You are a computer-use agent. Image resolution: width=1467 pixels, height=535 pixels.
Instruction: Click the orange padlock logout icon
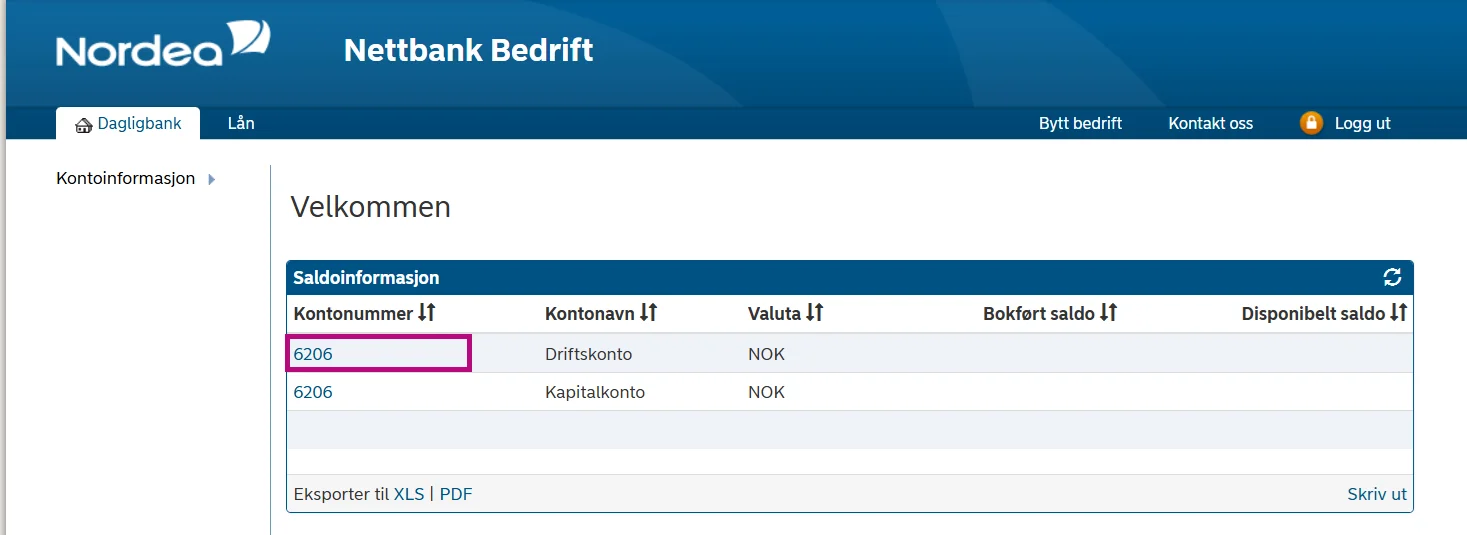pyautogui.click(x=1311, y=123)
